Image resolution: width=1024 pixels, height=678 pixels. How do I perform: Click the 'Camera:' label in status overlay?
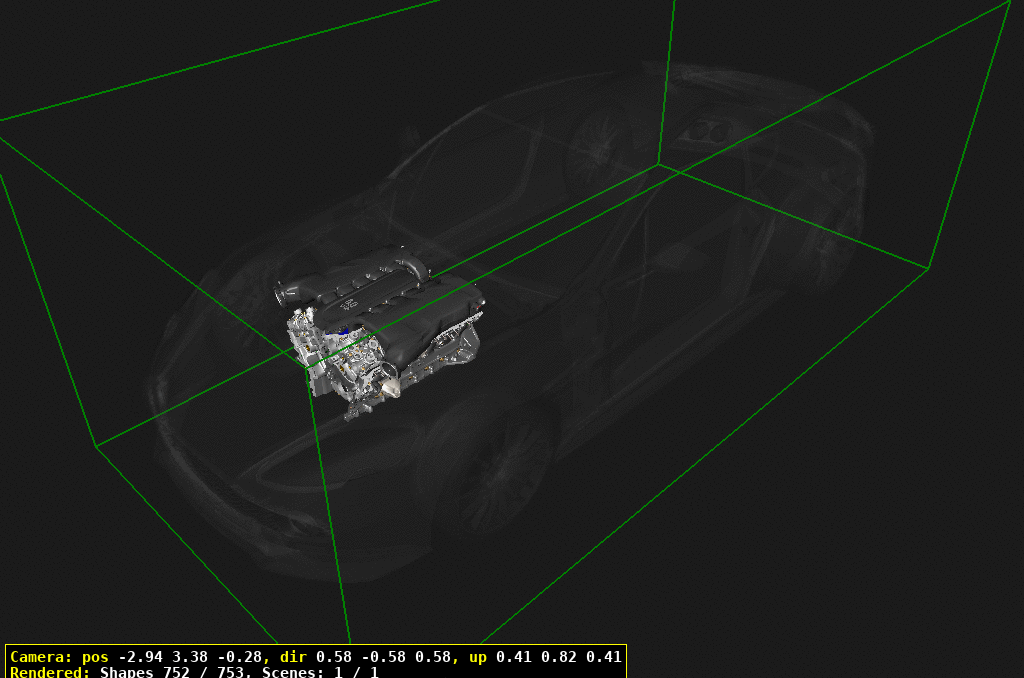41,657
